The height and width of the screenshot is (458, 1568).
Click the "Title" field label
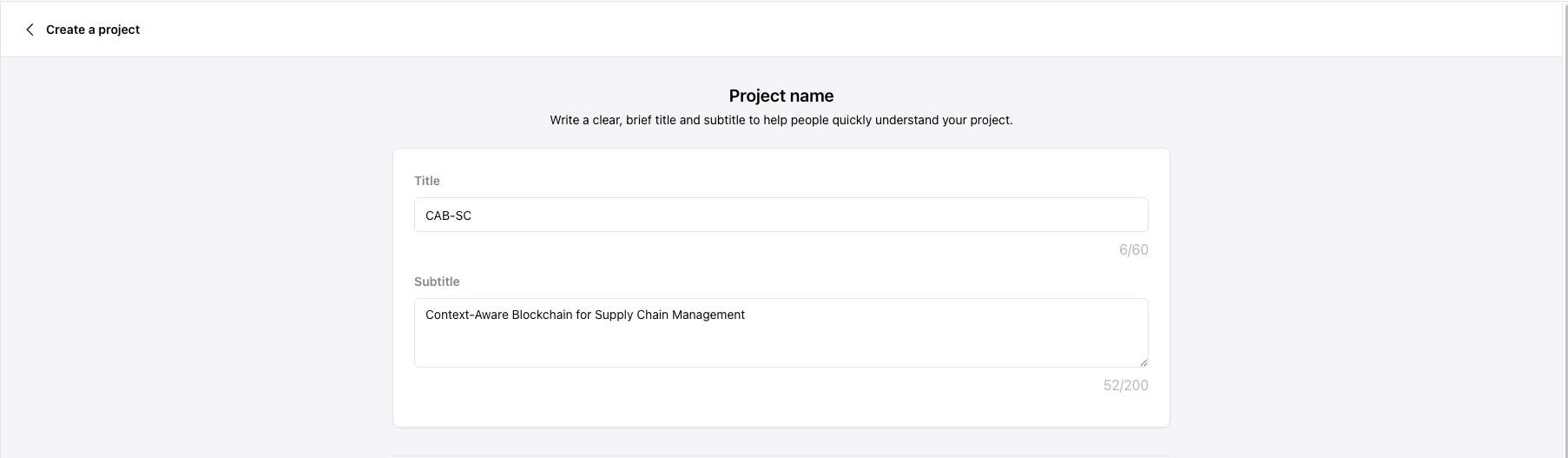point(427,181)
